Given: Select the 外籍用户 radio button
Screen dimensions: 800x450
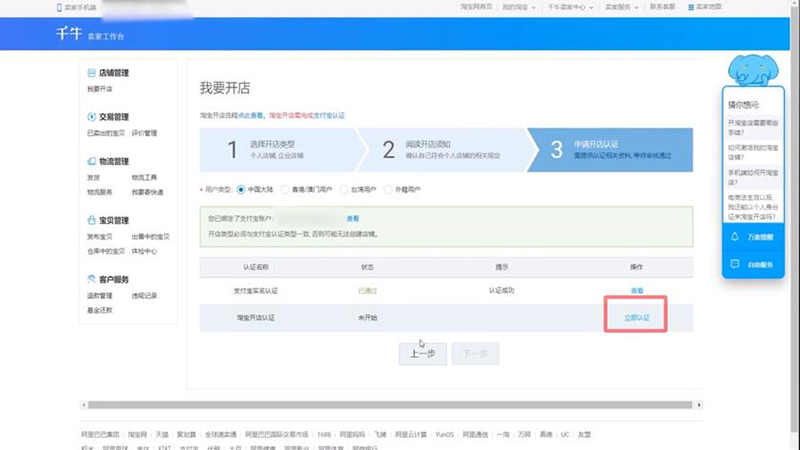Looking at the screenshot, I should coord(388,189).
